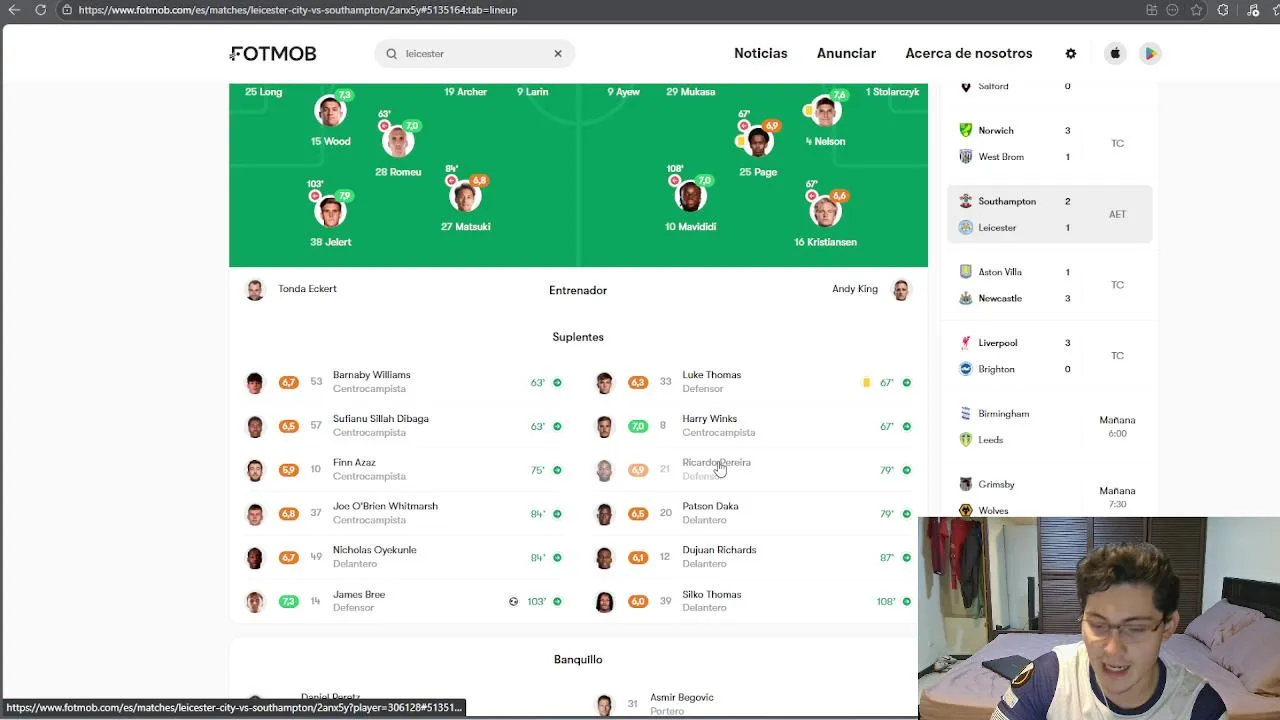Click Finn Azaz 5,9 rating badge
This screenshot has width=1280, height=720.
(x=288, y=470)
